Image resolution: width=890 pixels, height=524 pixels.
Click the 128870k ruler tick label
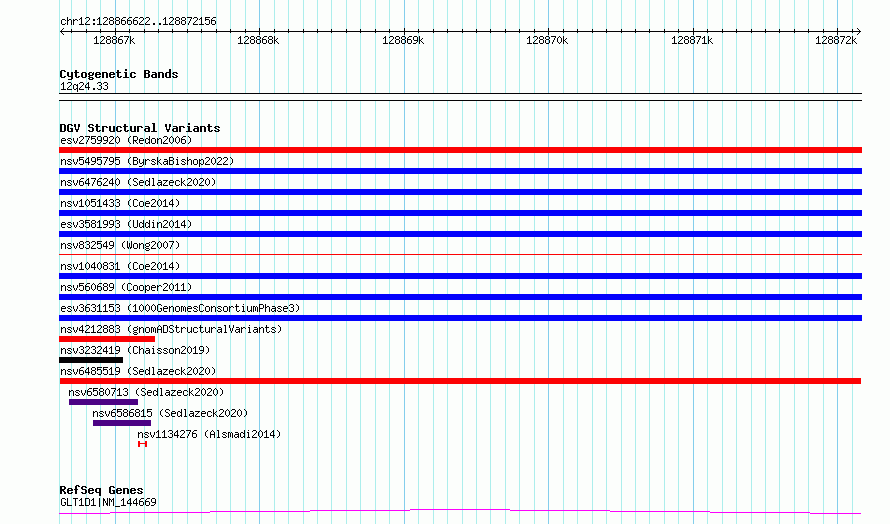[x=547, y=40]
